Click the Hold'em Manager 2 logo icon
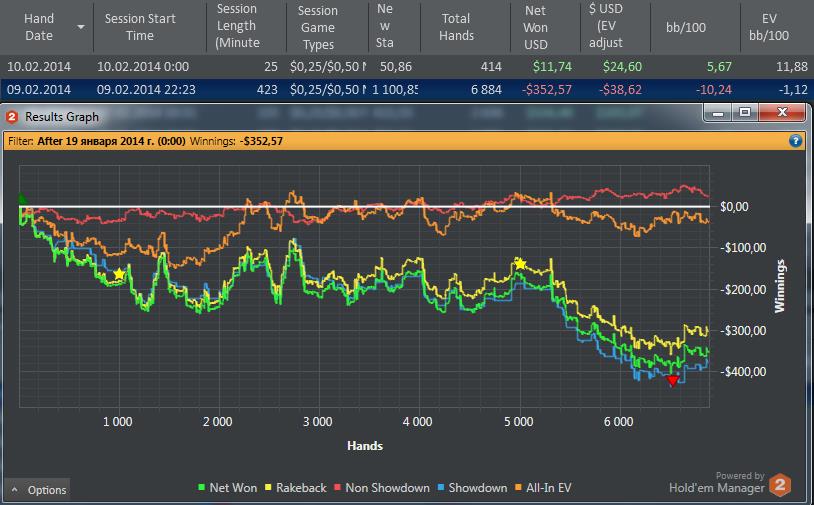The height and width of the screenshot is (505, 814). 780,485
